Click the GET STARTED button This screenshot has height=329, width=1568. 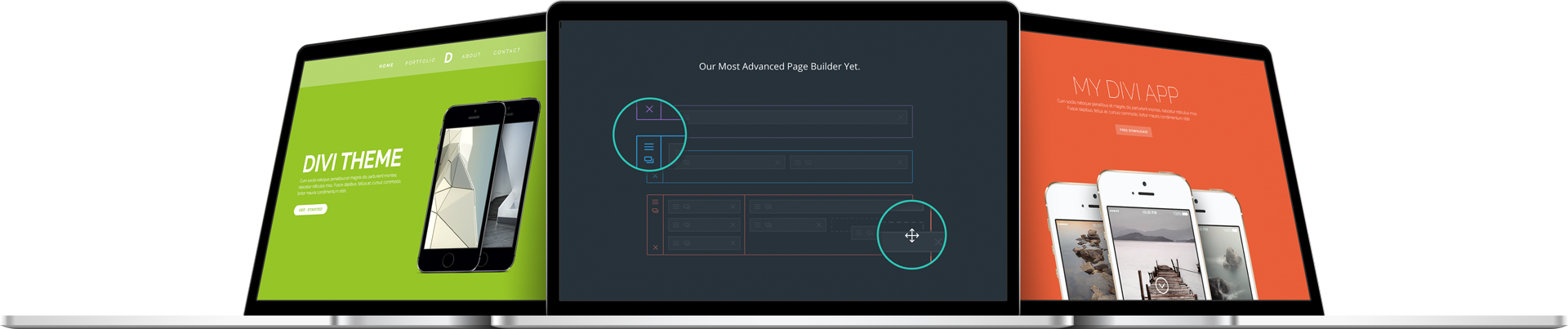[x=310, y=210]
